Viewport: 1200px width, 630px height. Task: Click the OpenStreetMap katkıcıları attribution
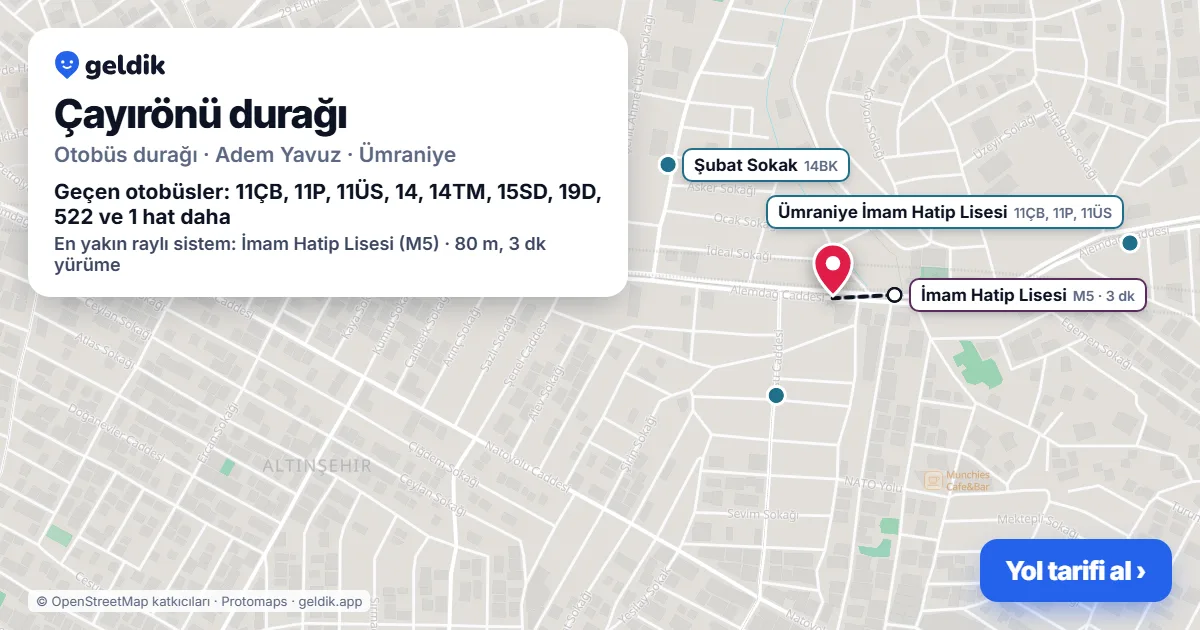click(x=123, y=602)
